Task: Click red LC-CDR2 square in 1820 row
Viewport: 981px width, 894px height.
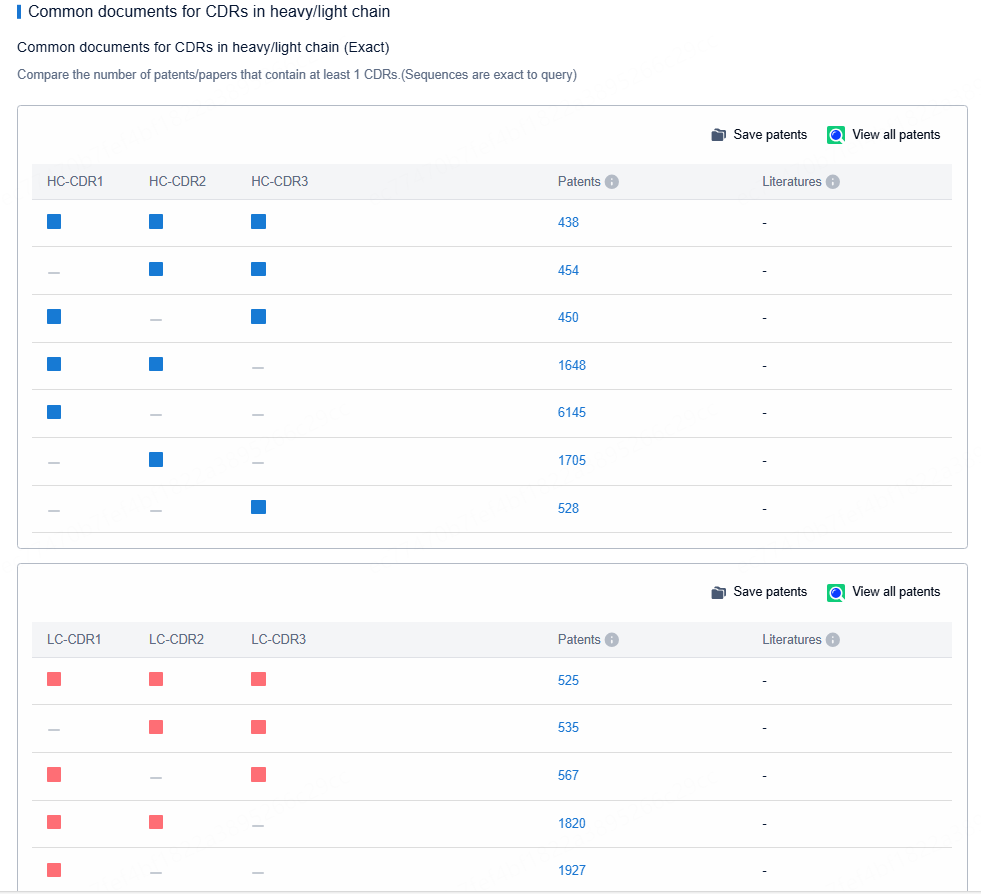Action: click(x=156, y=822)
